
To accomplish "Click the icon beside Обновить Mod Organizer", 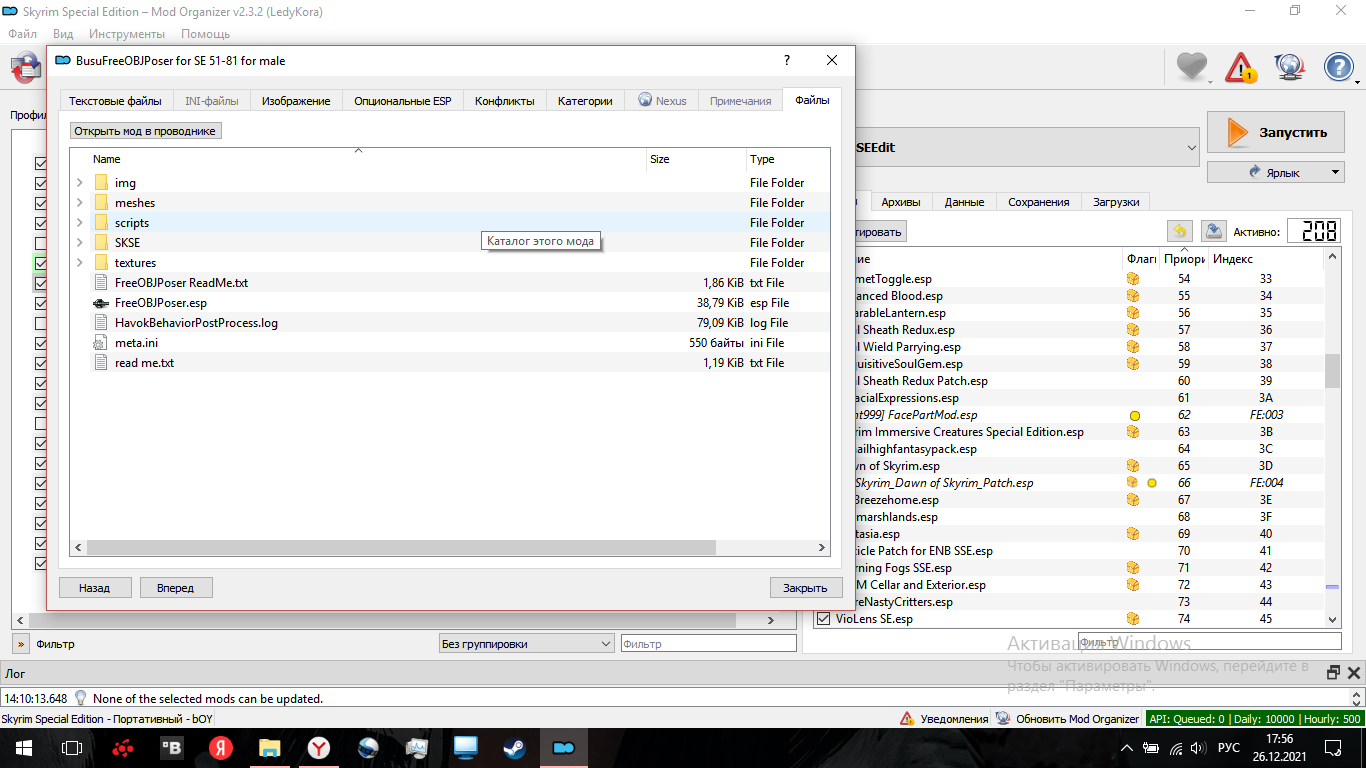I will [x=1003, y=719].
